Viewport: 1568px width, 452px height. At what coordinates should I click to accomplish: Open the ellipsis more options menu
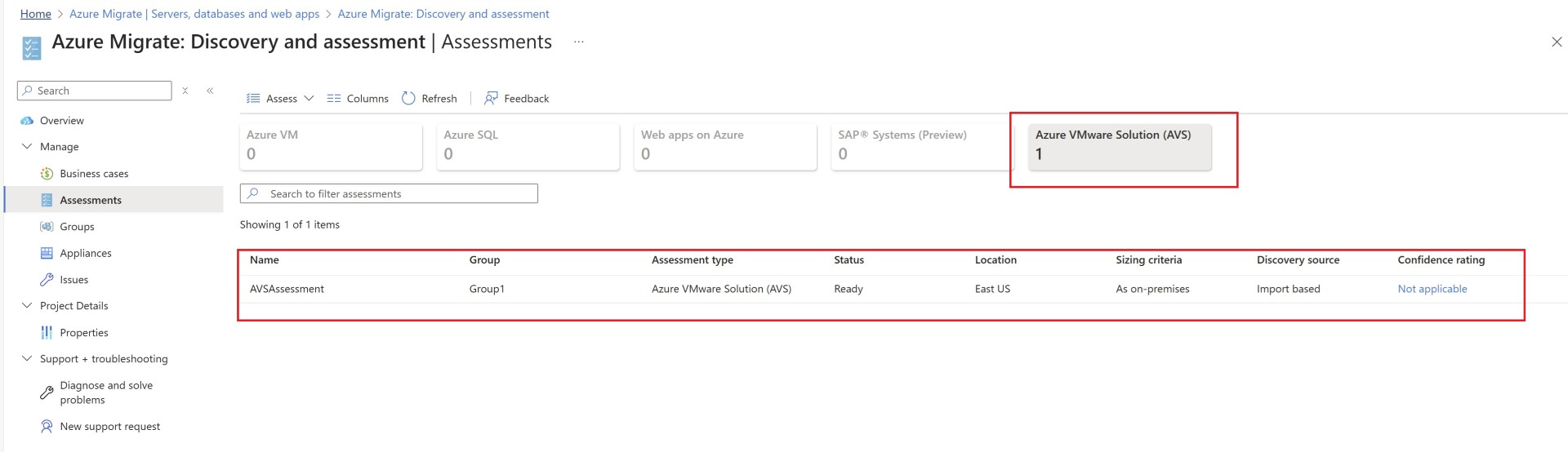tap(578, 42)
